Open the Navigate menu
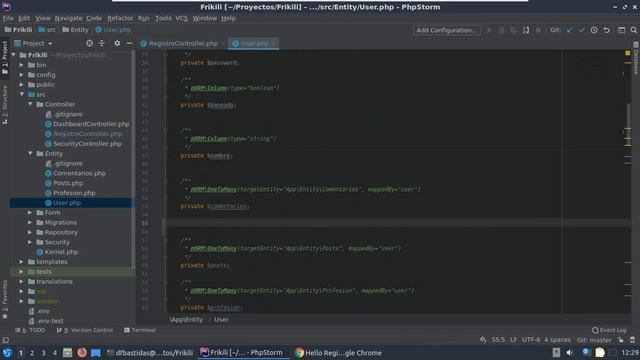The image size is (640, 360). pos(69,18)
